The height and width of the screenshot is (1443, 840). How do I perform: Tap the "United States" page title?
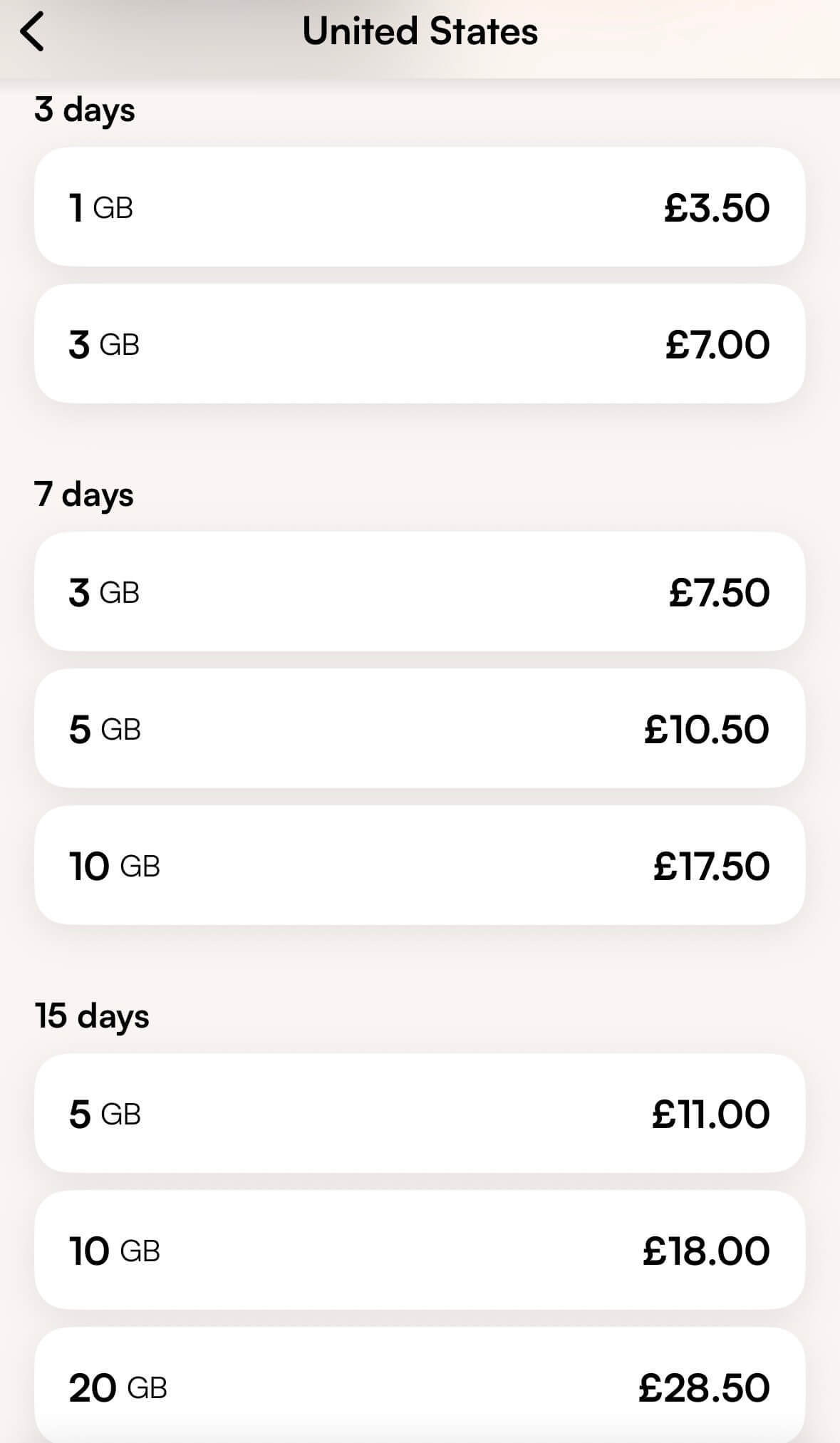point(420,32)
